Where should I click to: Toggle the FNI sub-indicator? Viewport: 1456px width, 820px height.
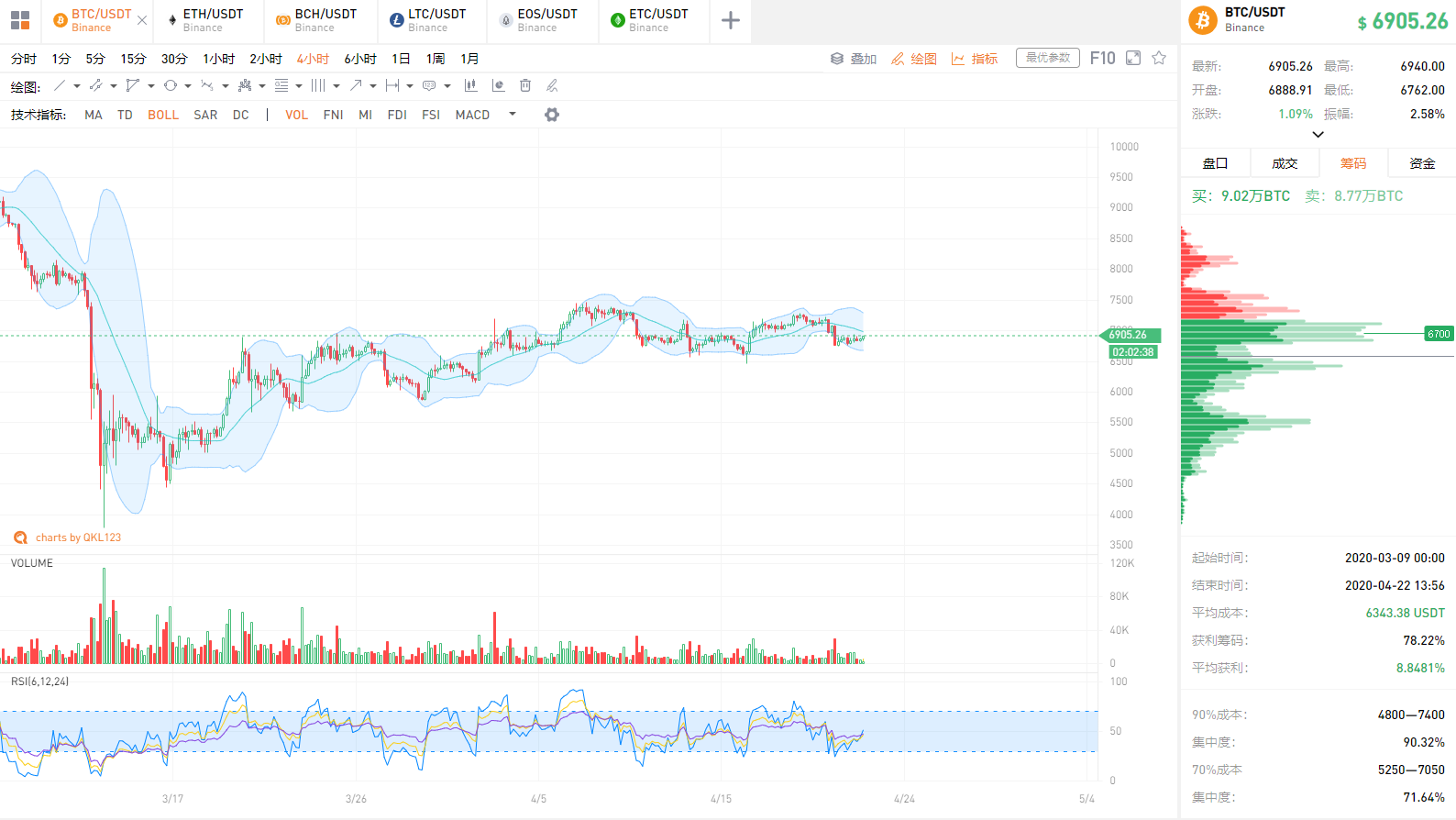[334, 115]
